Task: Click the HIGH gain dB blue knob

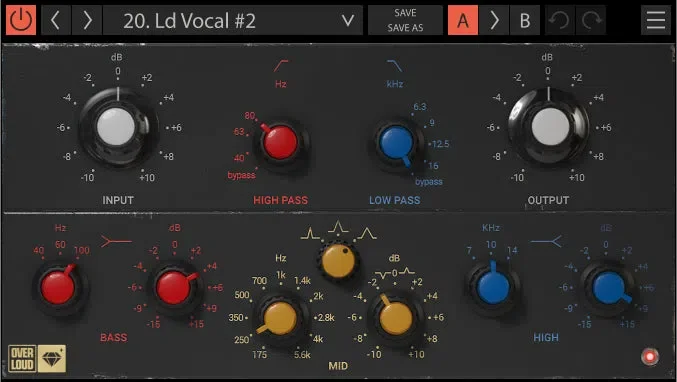Action: (610, 288)
